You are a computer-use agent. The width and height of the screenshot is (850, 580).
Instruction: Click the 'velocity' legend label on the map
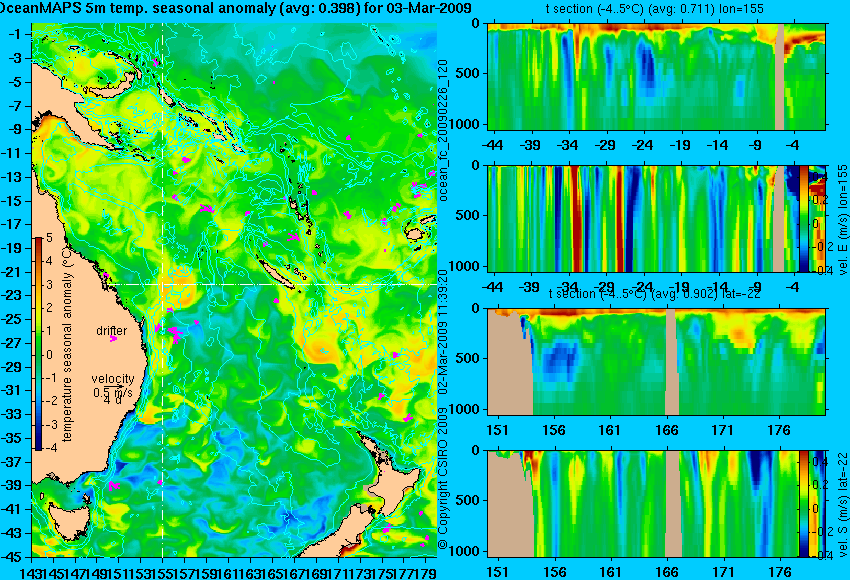(113, 379)
